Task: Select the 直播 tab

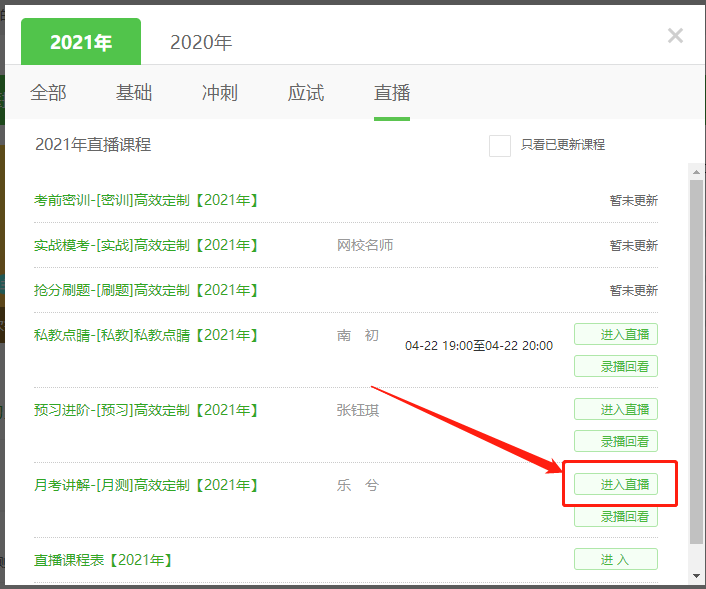Action: coord(392,93)
